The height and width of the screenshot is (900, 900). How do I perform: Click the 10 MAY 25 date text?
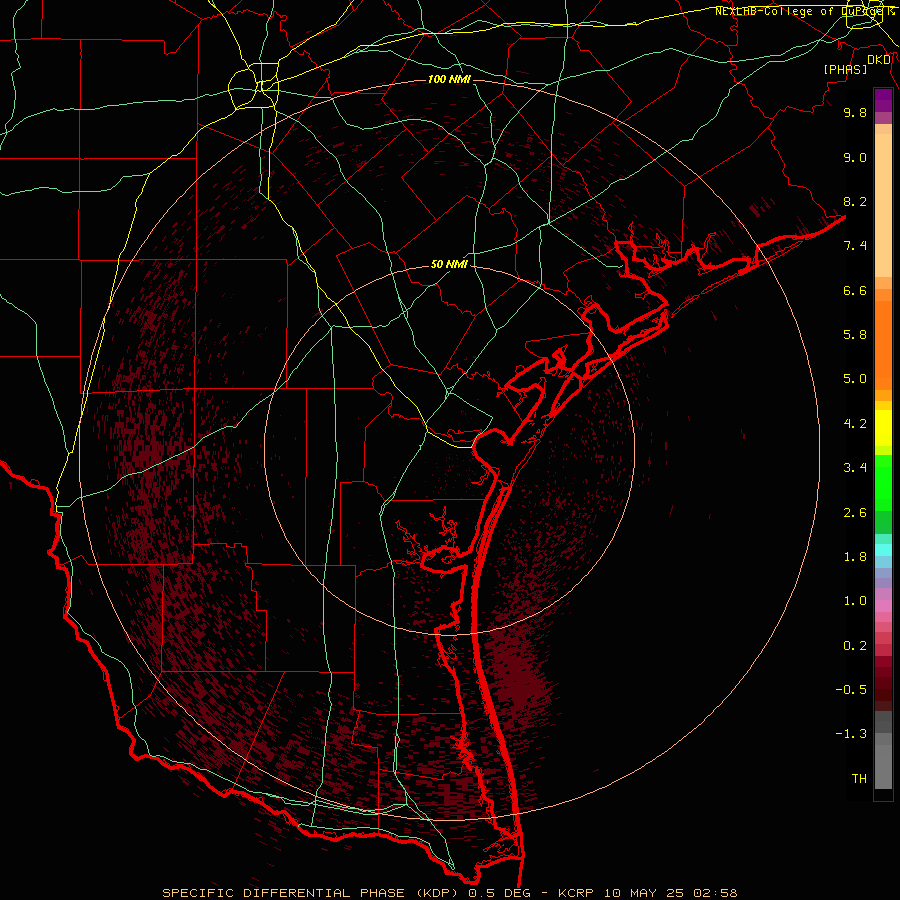pyautogui.click(x=646, y=893)
